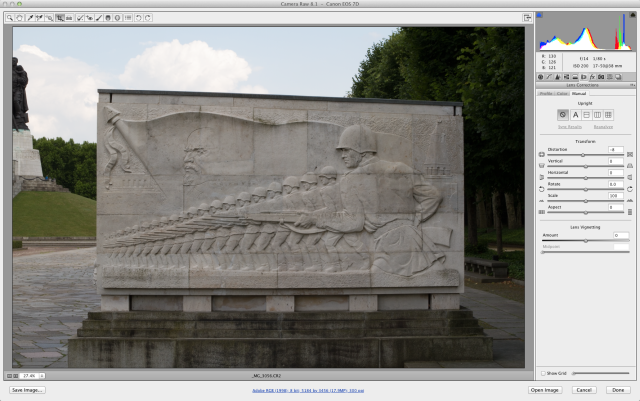The width and height of the screenshot is (640, 401).
Task: Select the Color Sampler tool
Action: [x=40, y=18]
